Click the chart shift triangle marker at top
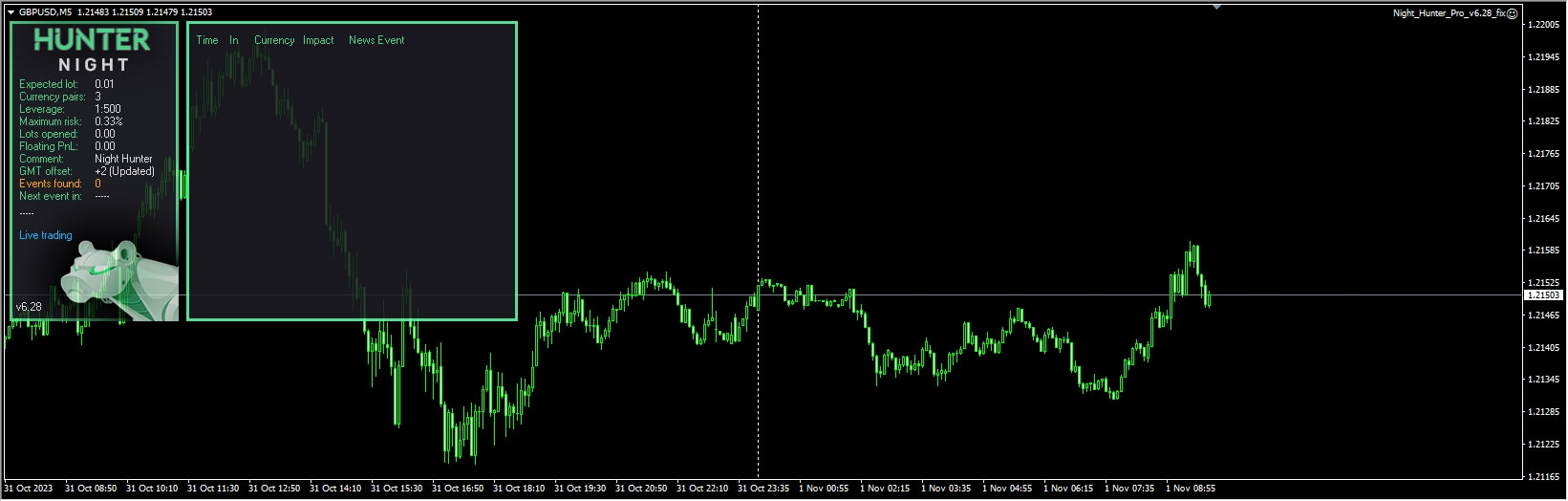Image resolution: width=1568 pixels, height=501 pixels. [1216, 7]
